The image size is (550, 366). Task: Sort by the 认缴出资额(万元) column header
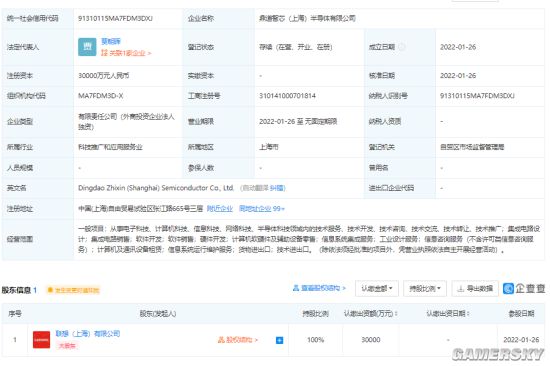coord(370,313)
